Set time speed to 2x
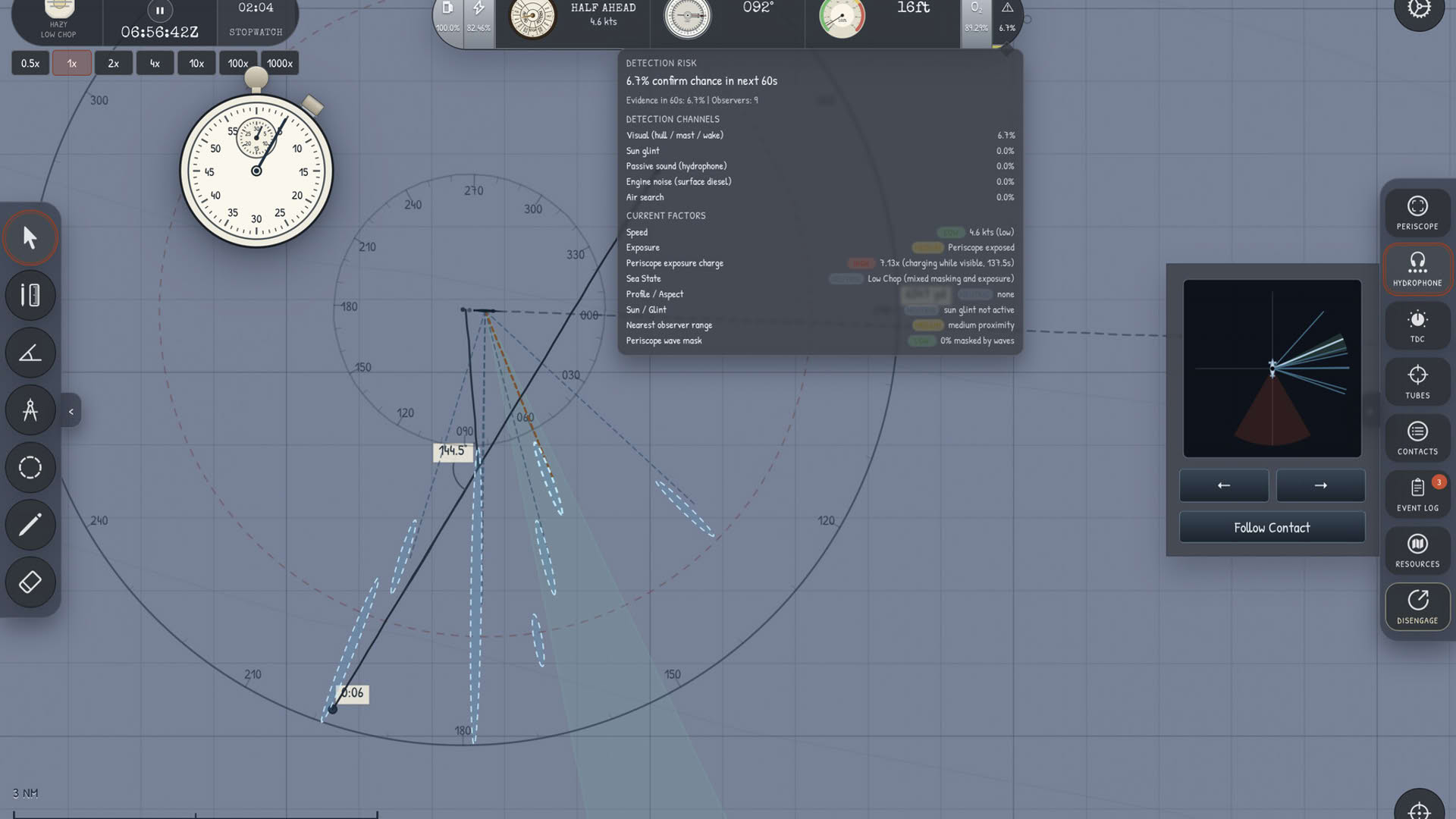Viewport: 1456px width, 819px height. click(113, 63)
